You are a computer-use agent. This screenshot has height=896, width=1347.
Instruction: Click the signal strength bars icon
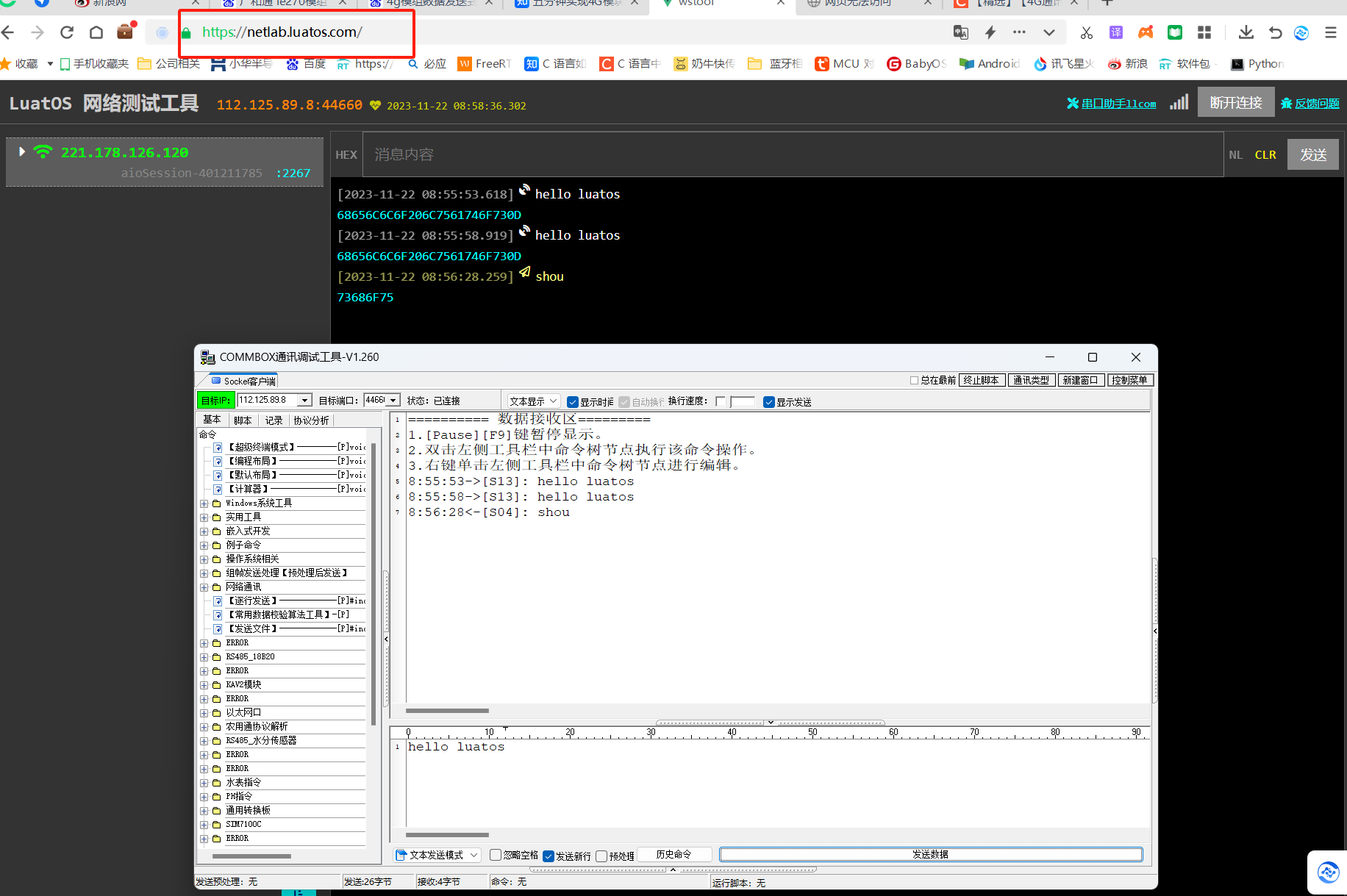pyautogui.click(x=1179, y=102)
